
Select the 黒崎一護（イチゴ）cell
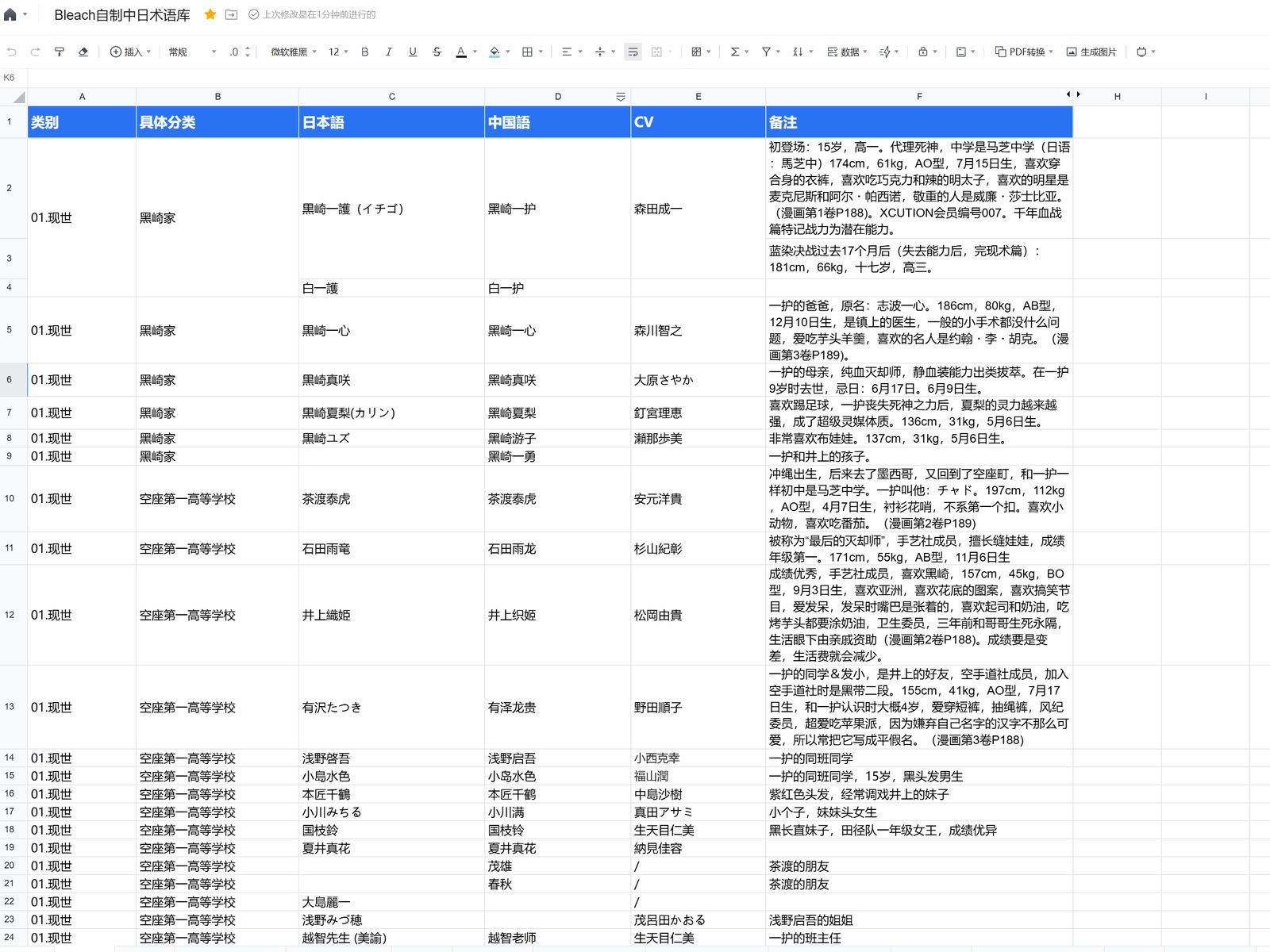(x=392, y=209)
